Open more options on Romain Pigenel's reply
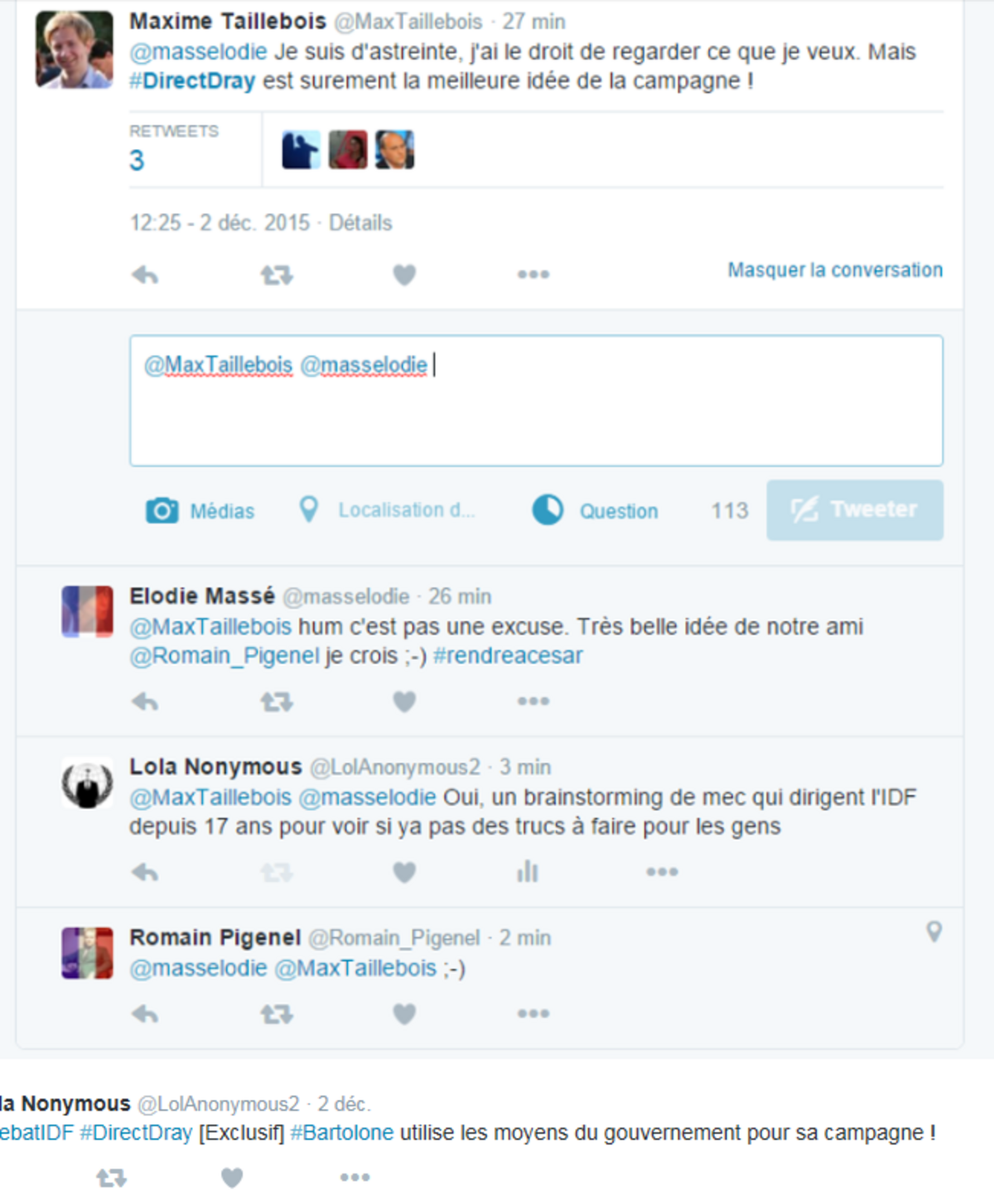994x1204 pixels. [x=533, y=1014]
